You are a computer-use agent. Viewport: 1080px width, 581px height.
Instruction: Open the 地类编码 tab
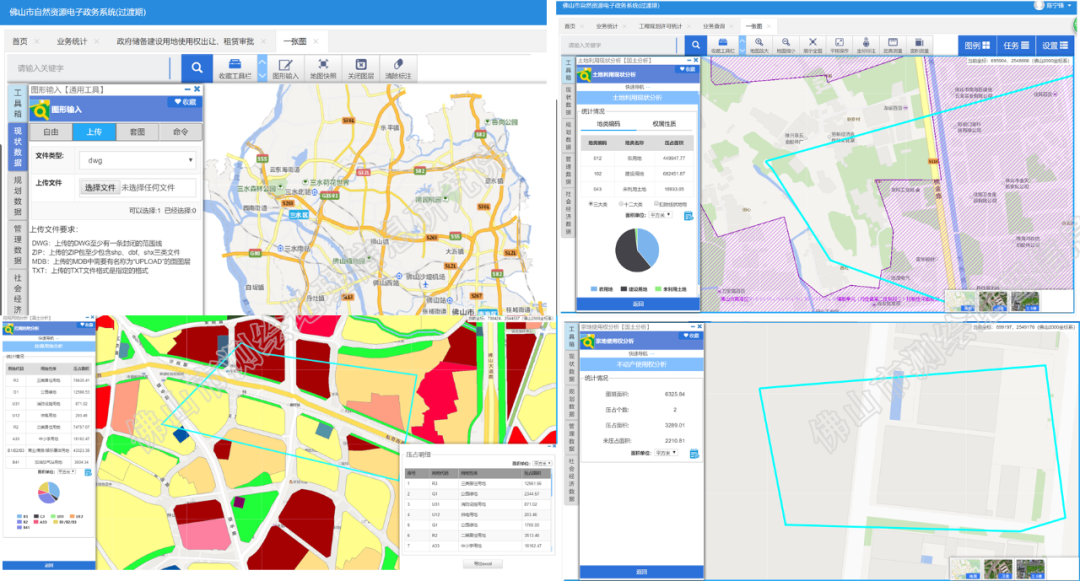608,124
